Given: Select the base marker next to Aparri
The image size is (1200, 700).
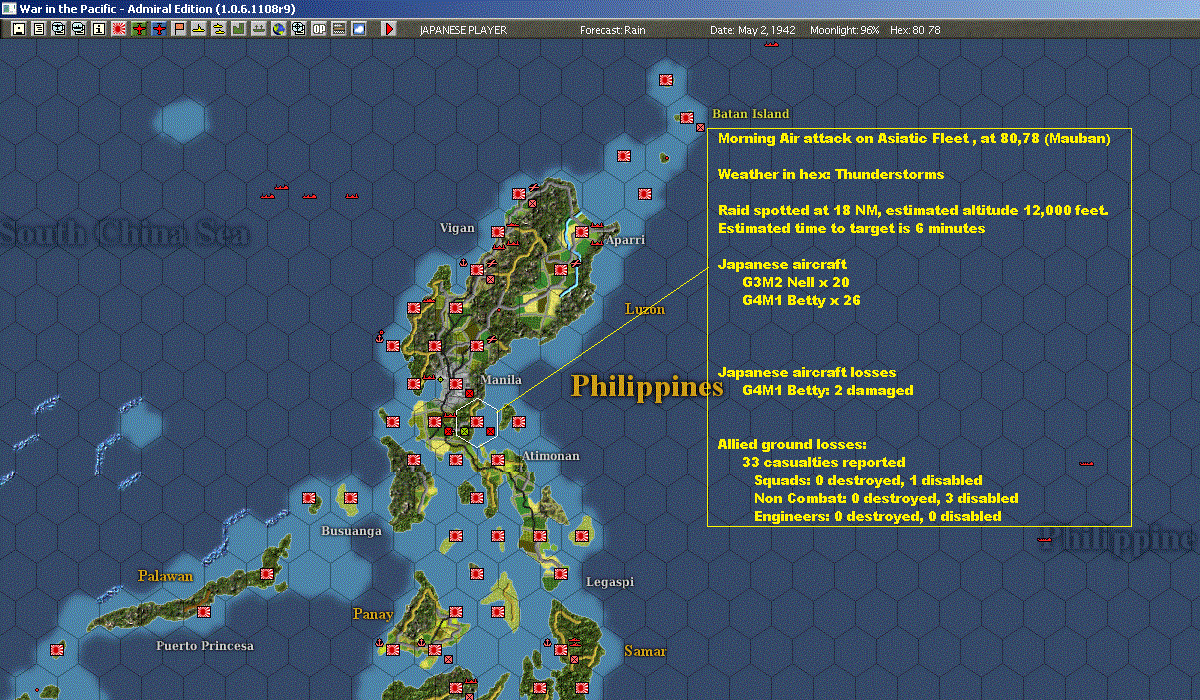Looking at the screenshot, I should pyautogui.click(x=582, y=234).
